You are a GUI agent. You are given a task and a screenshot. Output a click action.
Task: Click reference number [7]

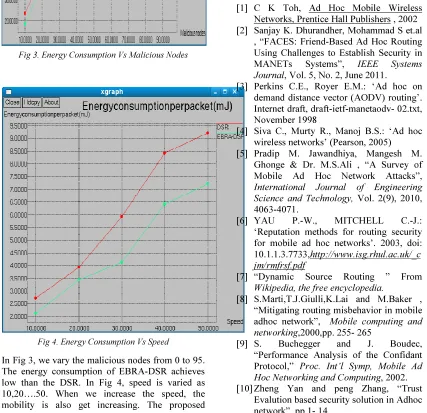(x=242, y=277)
